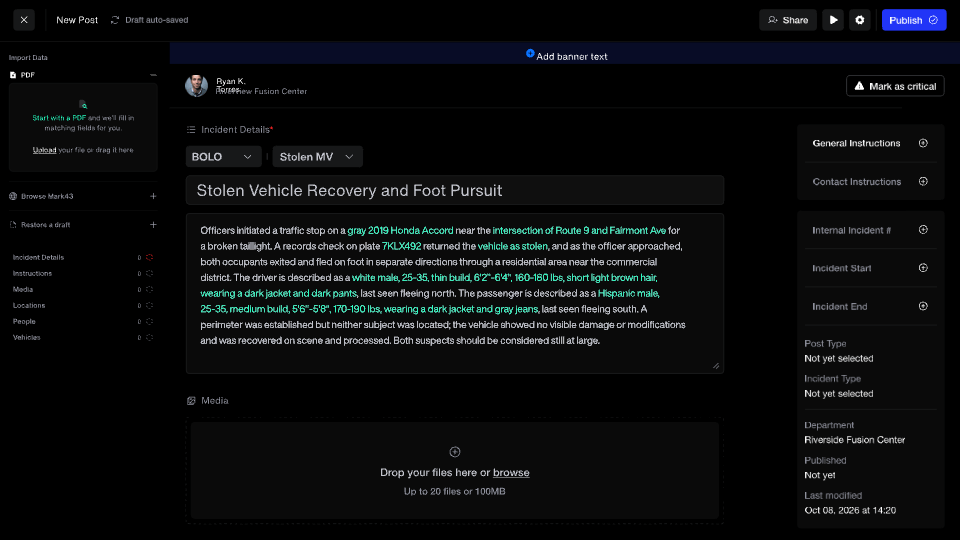Screen dimensions: 960x540
Task: Open post settings gear
Action: pos(860,20)
